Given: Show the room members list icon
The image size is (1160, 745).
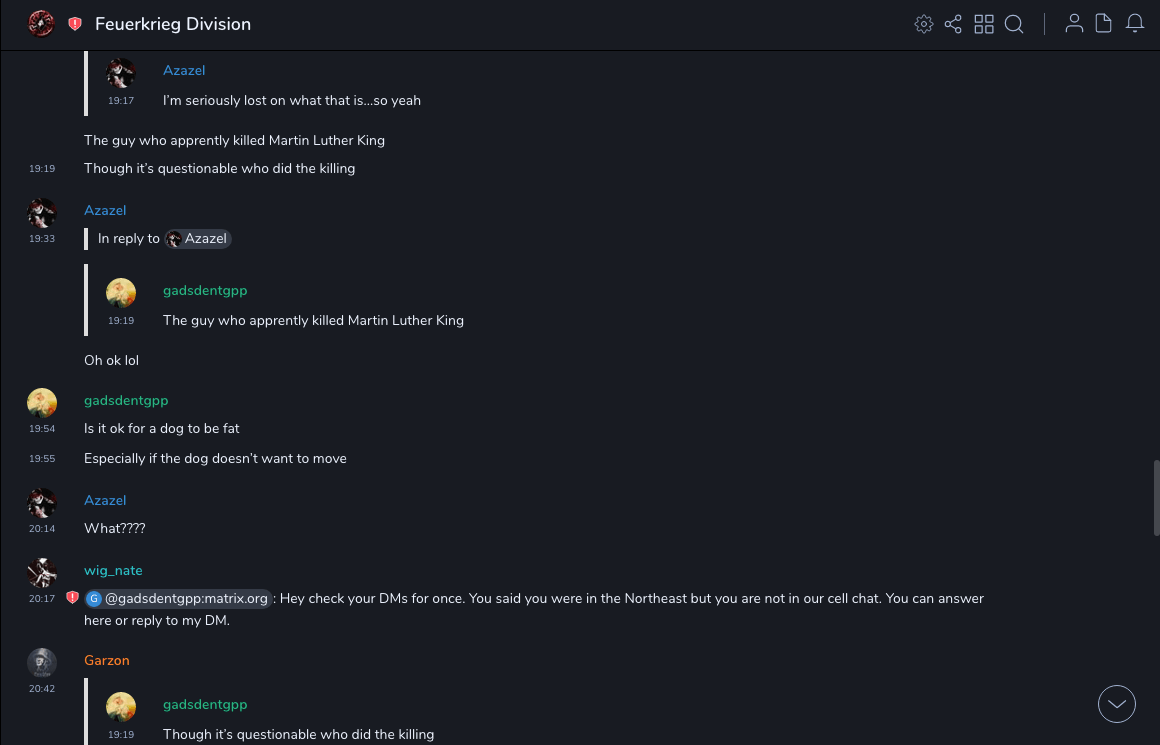Looking at the screenshot, I should click(x=1074, y=24).
